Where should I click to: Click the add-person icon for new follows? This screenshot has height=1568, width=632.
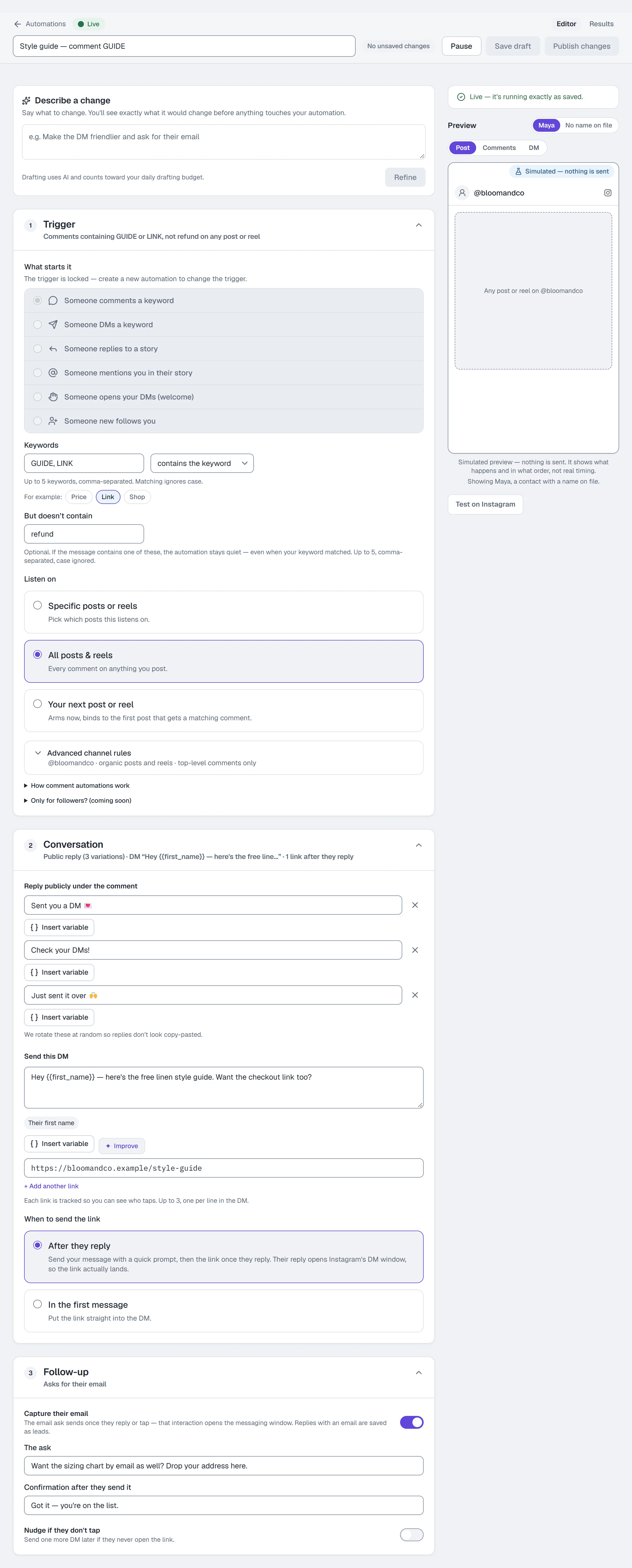click(x=53, y=421)
